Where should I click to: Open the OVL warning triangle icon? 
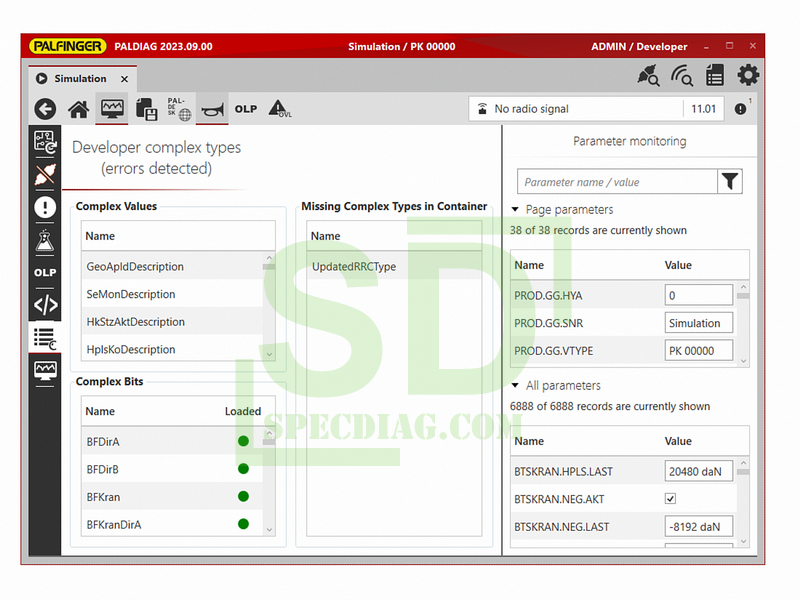(x=279, y=109)
